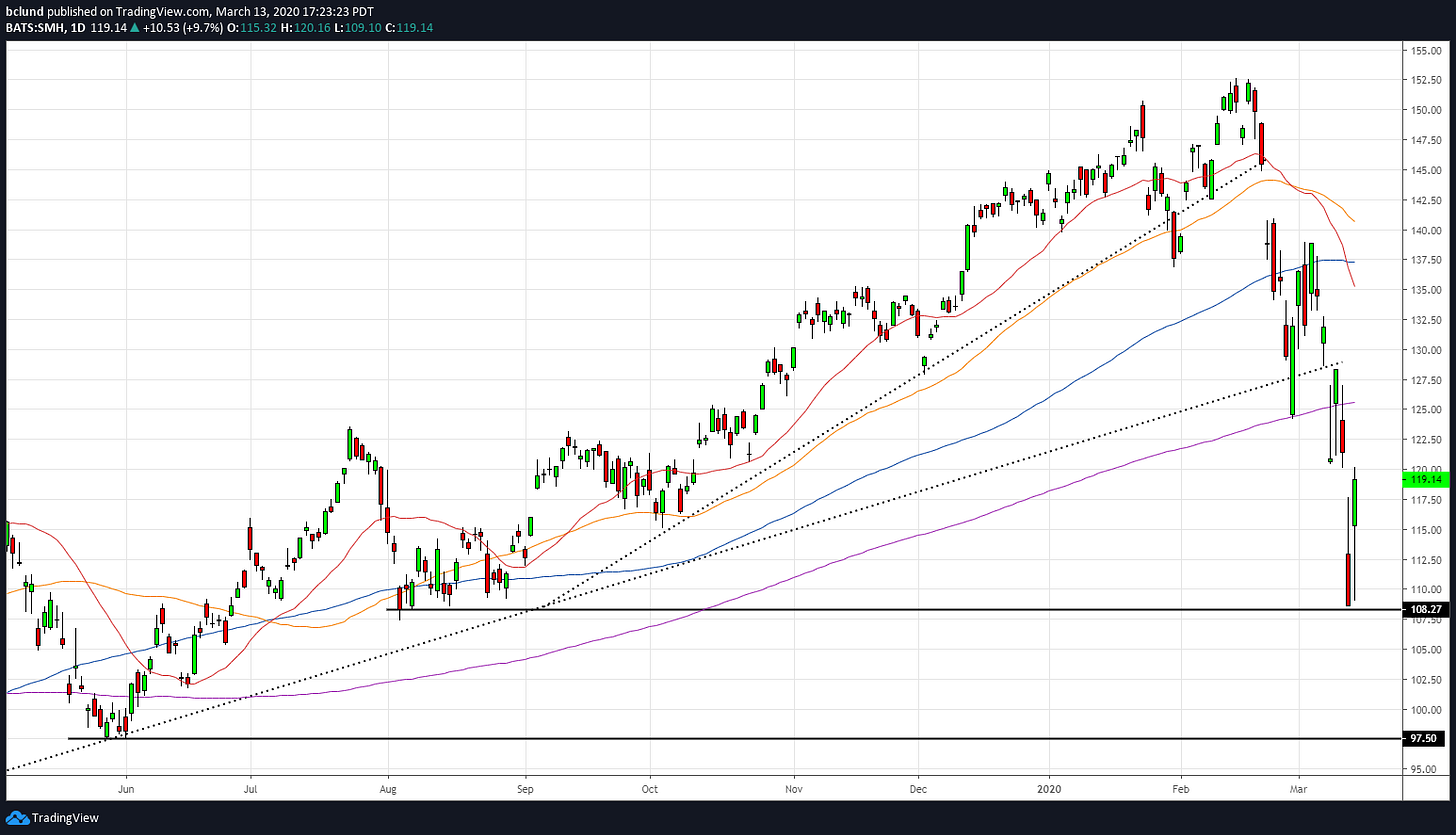Click the 137.50 price axis label
The height and width of the screenshot is (835, 1456).
point(1426,260)
